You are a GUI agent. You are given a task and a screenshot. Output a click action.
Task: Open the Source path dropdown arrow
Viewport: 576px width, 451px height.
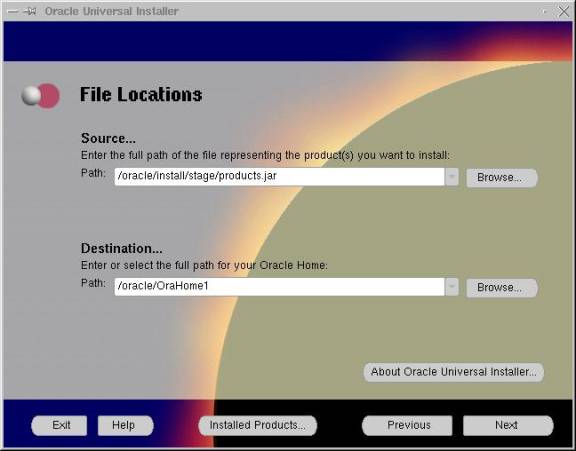pyautogui.click(x=452, y=177)
